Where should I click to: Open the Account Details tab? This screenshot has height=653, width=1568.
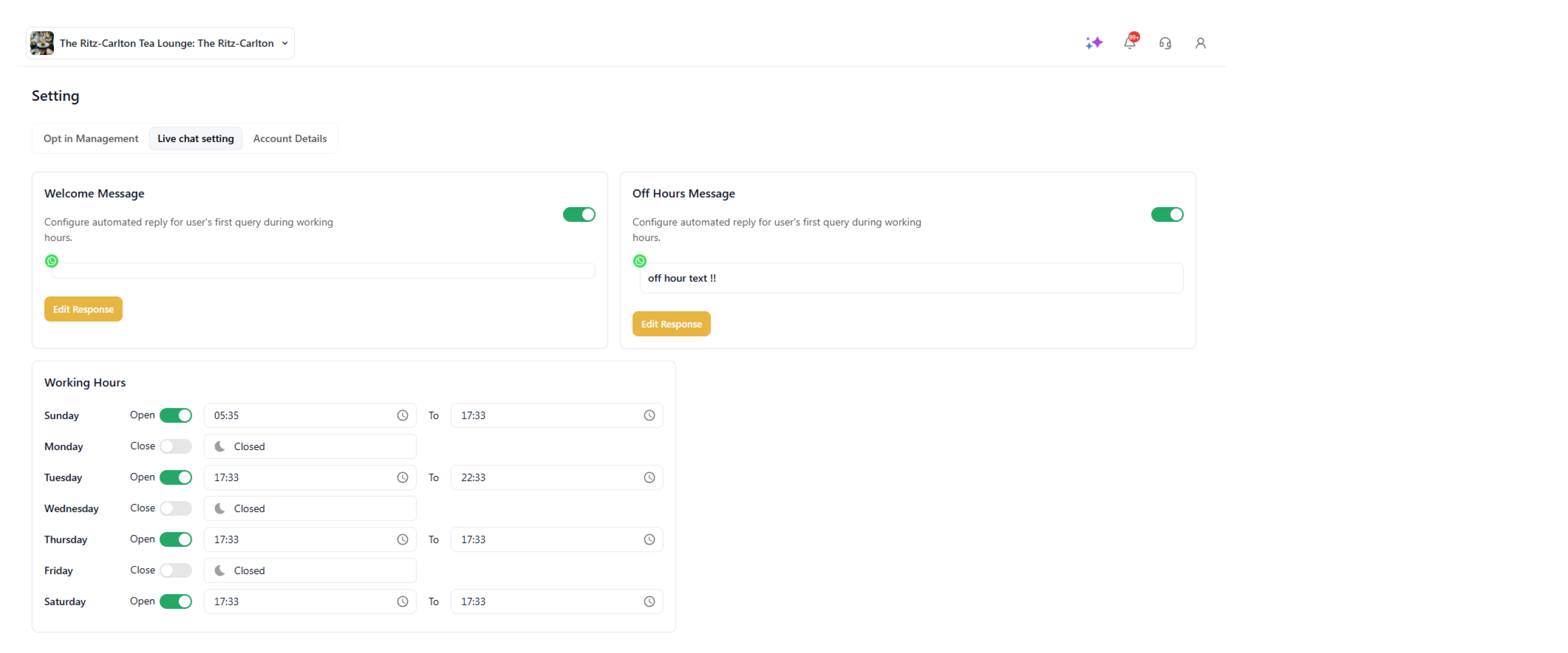(290, 139)
